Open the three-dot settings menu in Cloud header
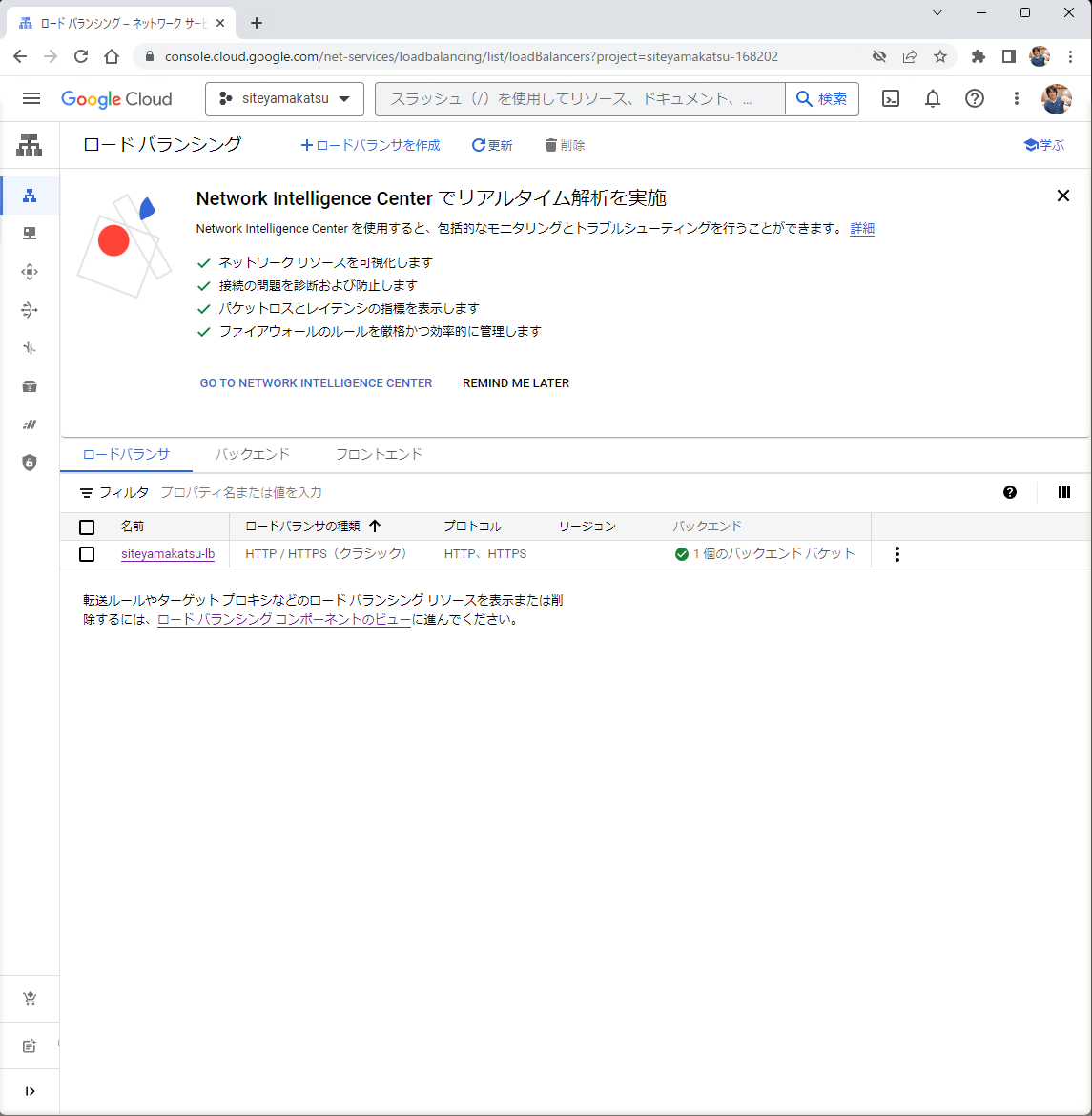The image size is (1092, 1116). tap(1016, 98)
